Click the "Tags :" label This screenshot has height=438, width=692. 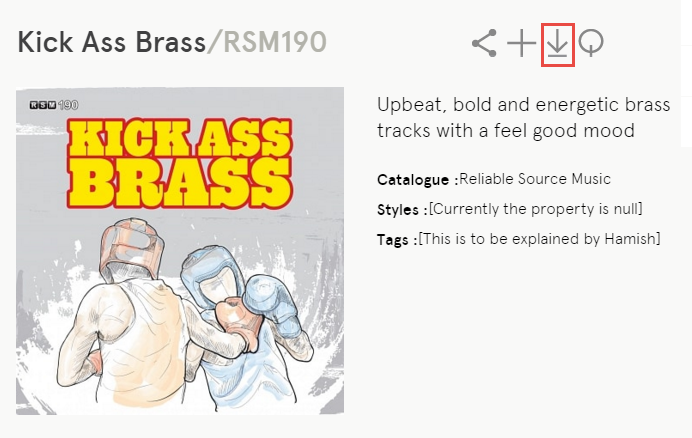[397, 238]
